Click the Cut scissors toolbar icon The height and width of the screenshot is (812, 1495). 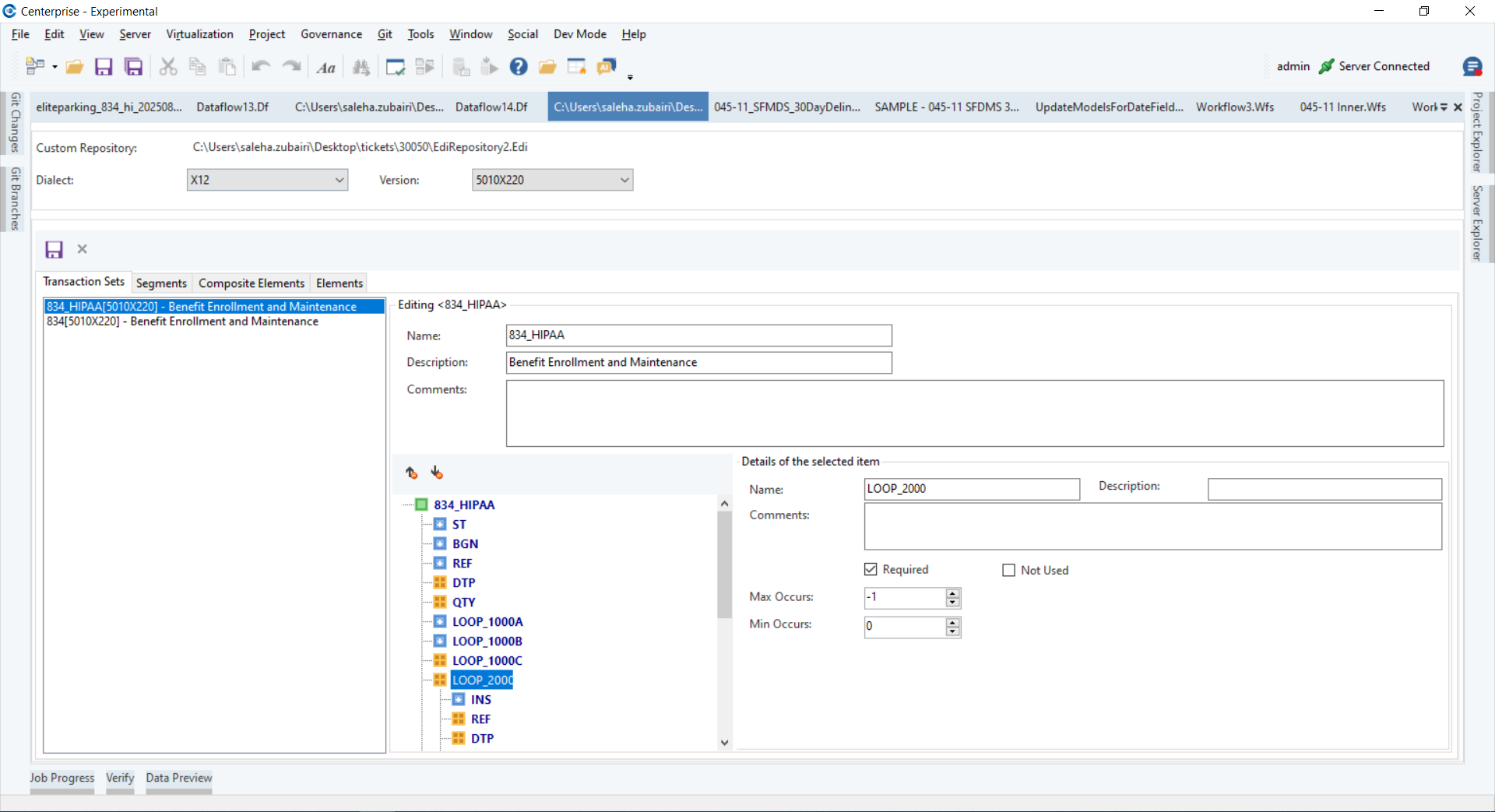click(168, 67)
